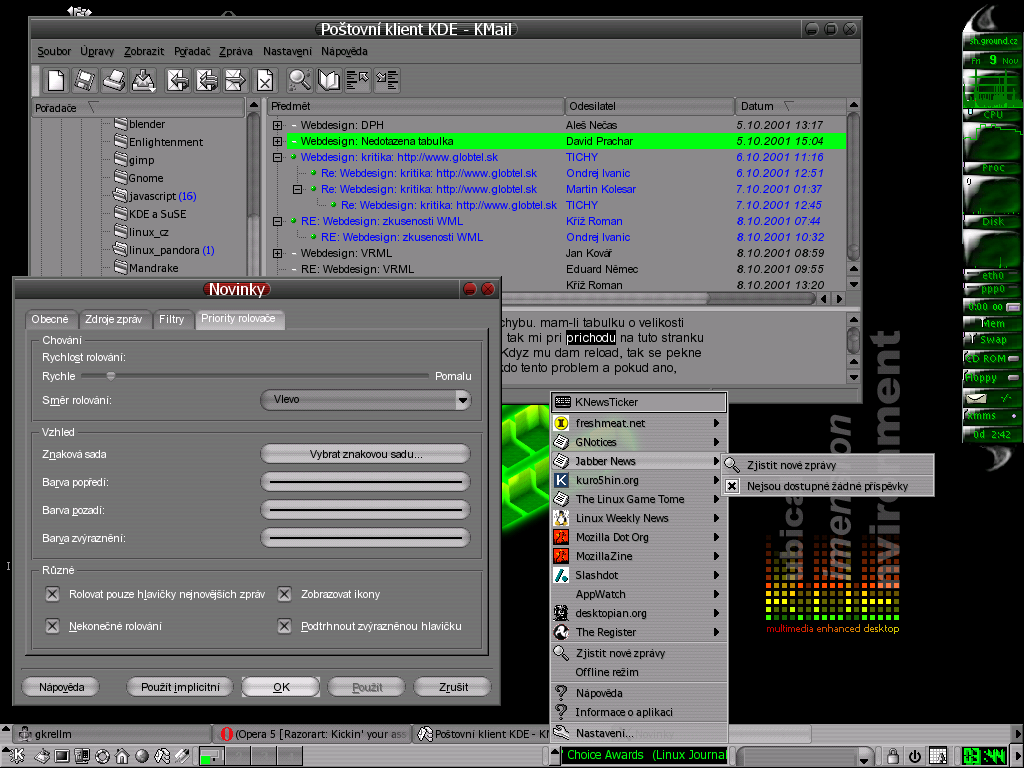Click the envelope mail icon in gkrellm
1024x768 pixels.
[x=976, y=397]
